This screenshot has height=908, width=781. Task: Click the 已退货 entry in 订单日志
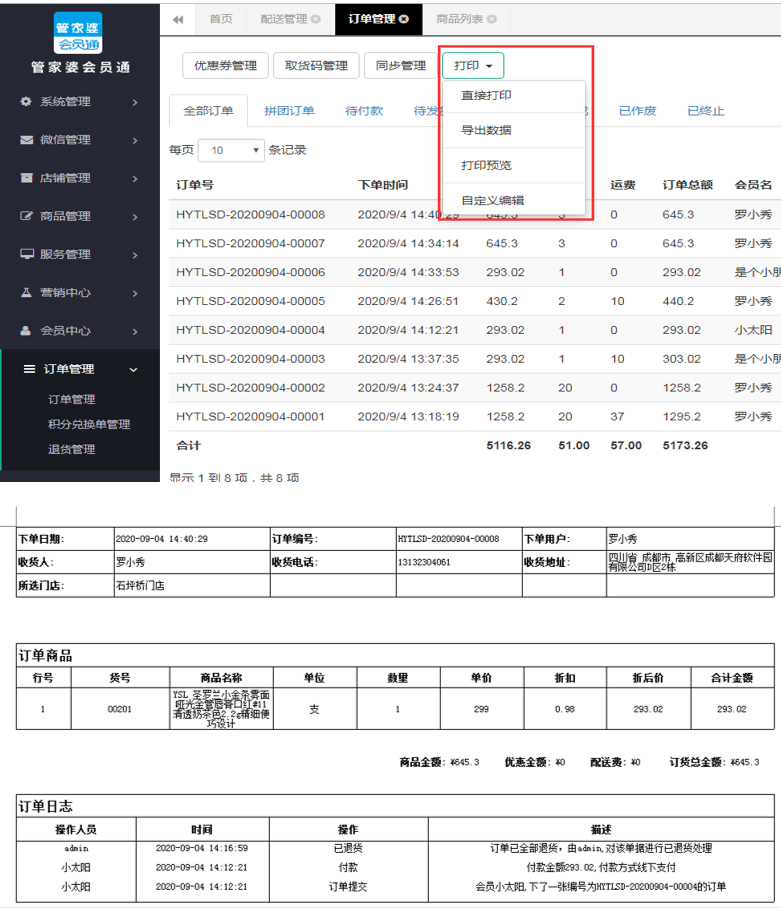[349, 848]
